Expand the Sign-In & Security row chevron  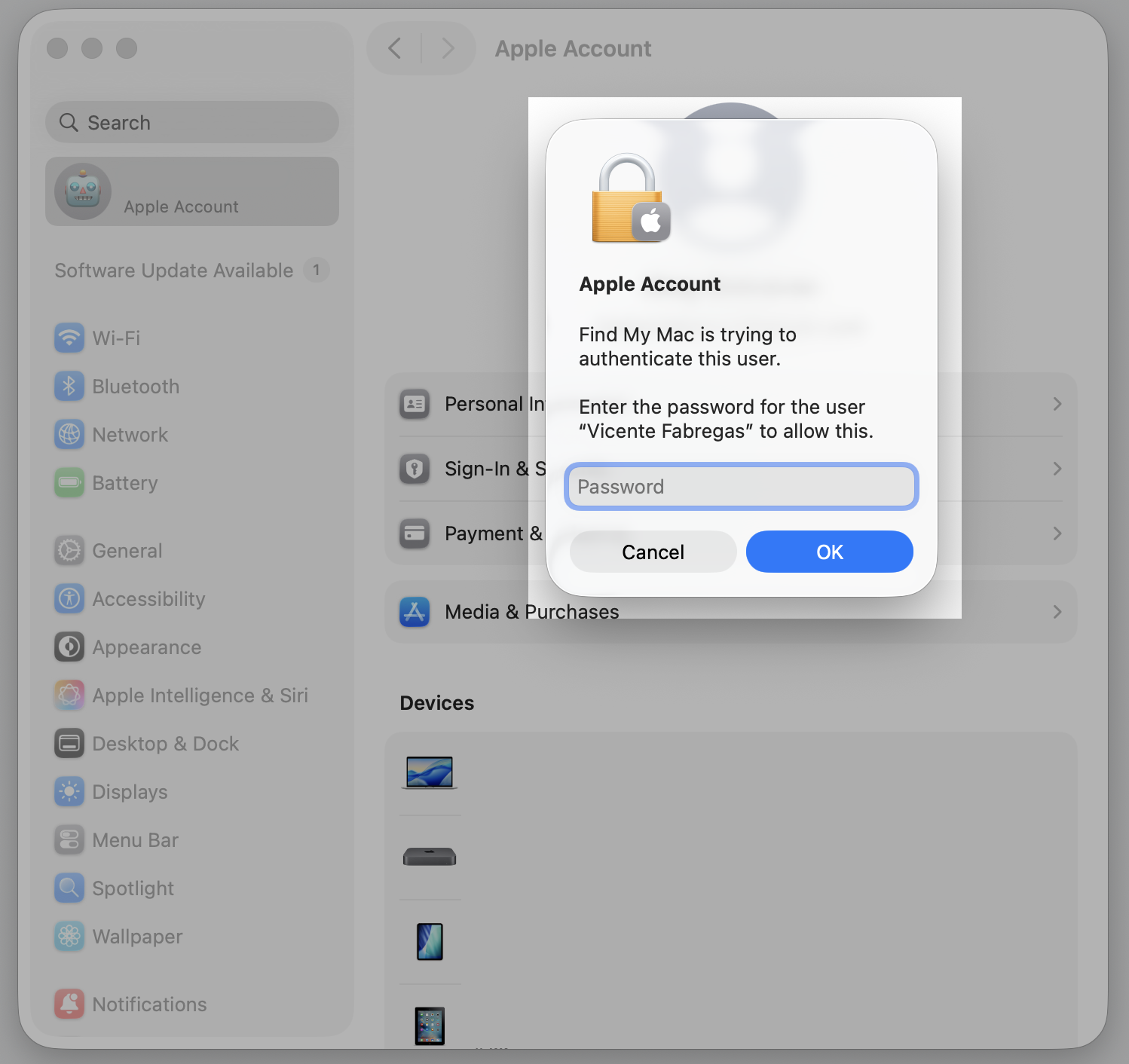1057,469
